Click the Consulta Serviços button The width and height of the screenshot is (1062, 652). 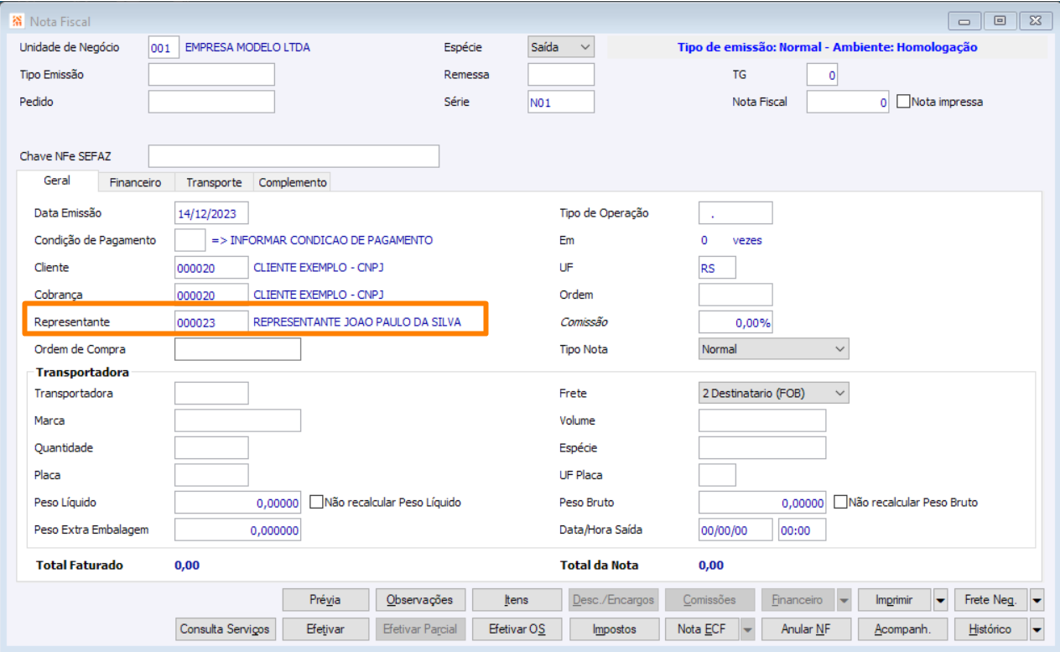(x=224, y=629)
